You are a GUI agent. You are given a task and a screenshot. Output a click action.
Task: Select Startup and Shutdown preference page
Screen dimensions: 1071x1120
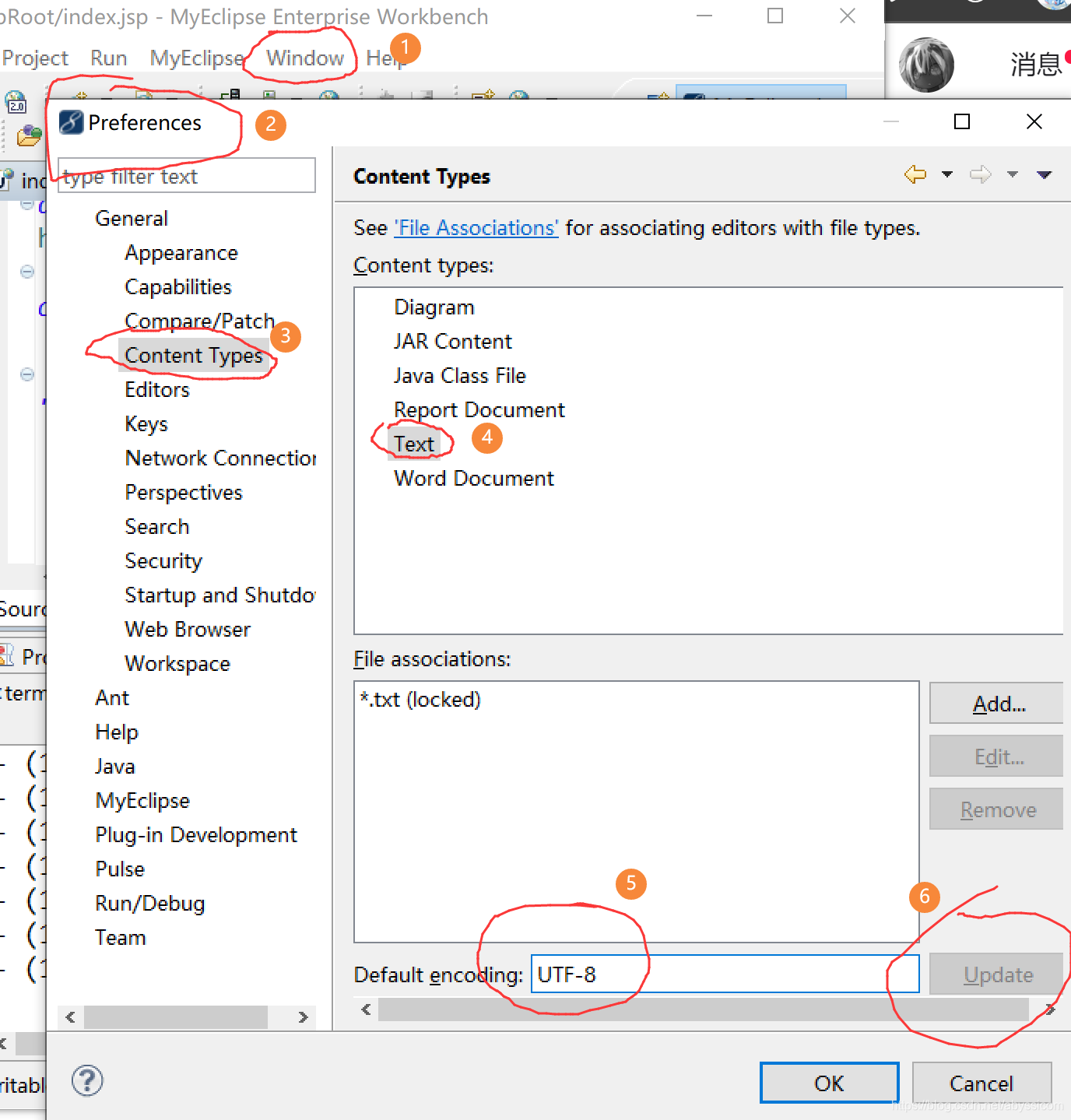(x=220, y=595)
